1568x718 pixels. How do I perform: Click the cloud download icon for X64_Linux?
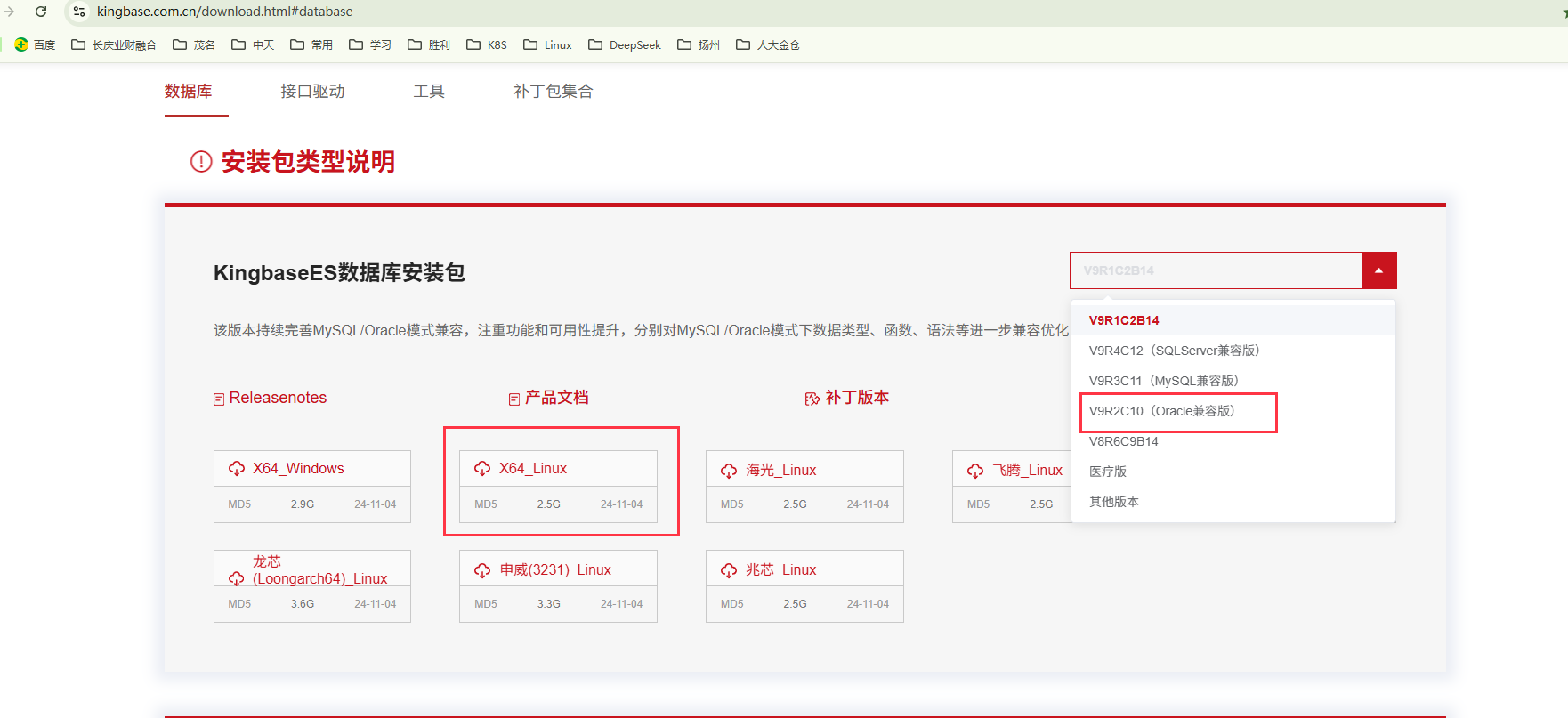pyautogui.click(x=482, y=469)
